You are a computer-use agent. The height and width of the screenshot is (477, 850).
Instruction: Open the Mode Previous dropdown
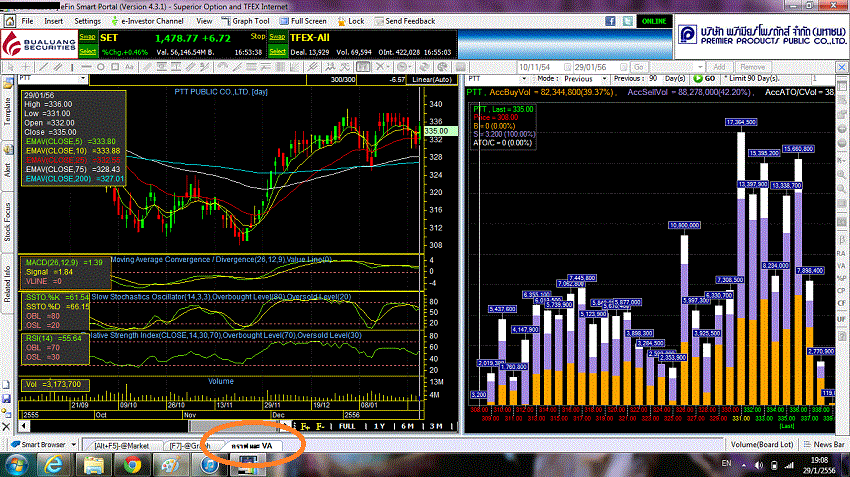click(604, 79)
